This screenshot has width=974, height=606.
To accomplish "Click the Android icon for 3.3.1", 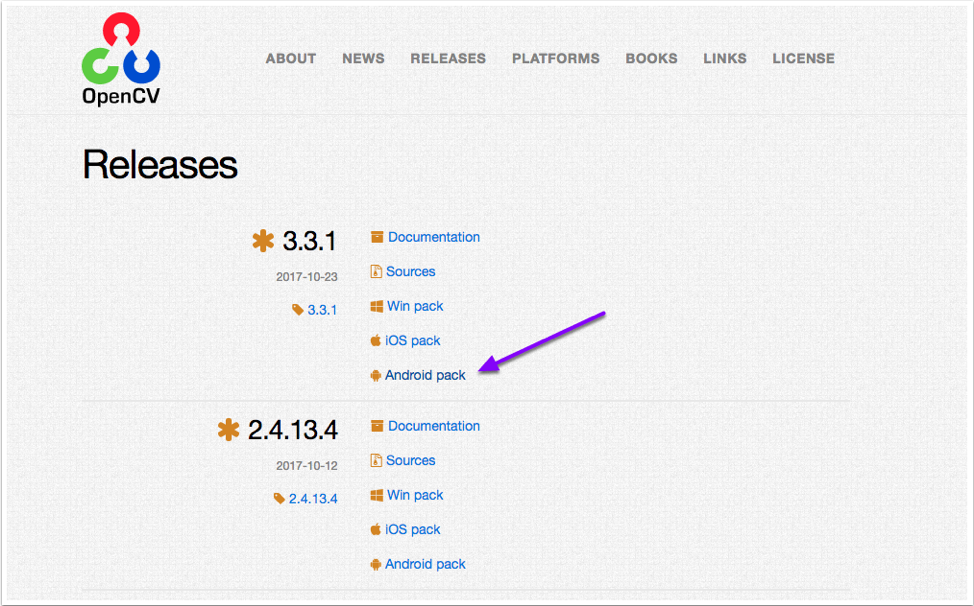I will pyautogui.click(x=375, y=376).
